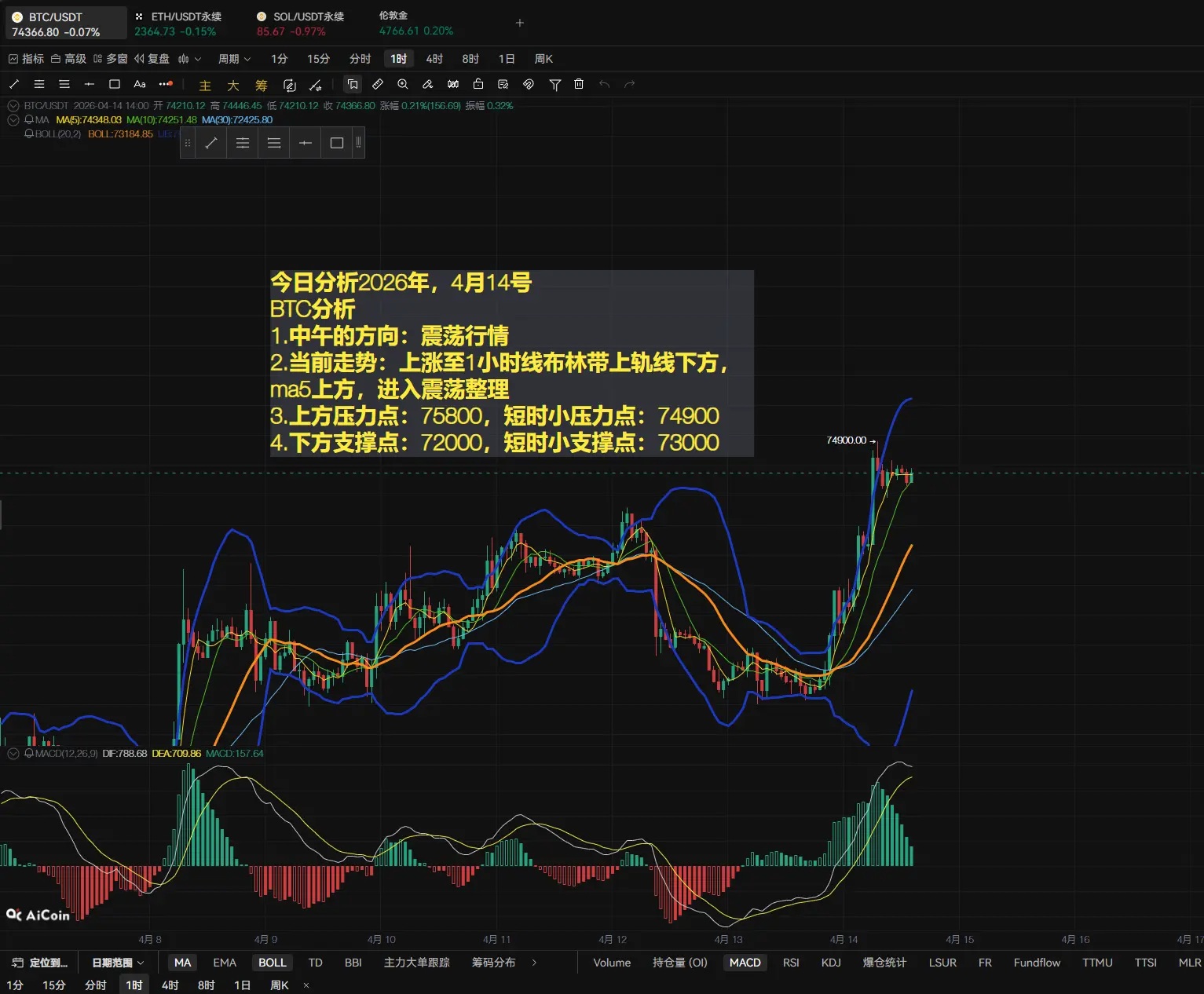Collapse the MA indicator legend
The width and height of the screenshot is (1204, 994).
coord(13,120)
